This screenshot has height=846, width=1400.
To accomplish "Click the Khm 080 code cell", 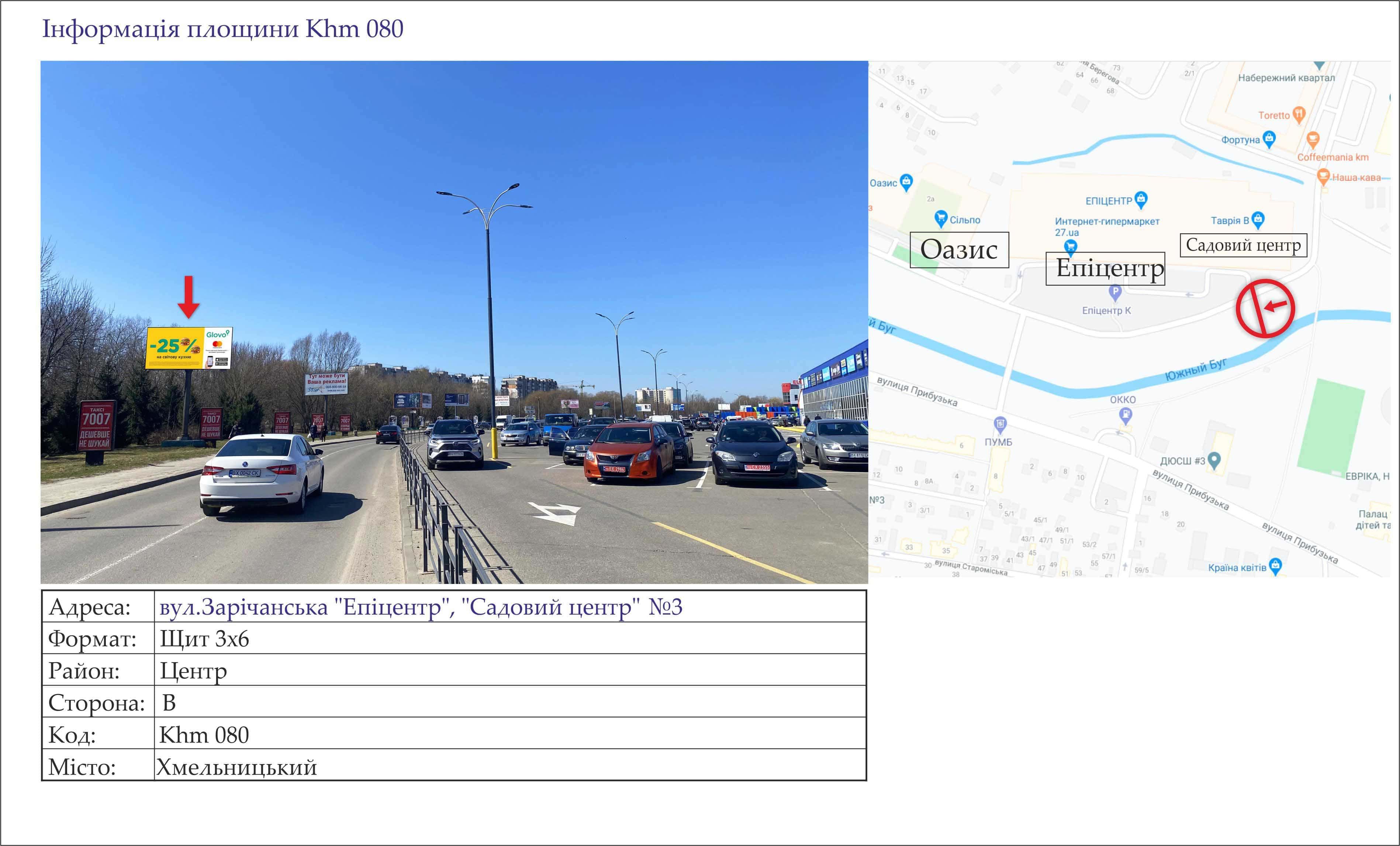I will pos(204,735).
